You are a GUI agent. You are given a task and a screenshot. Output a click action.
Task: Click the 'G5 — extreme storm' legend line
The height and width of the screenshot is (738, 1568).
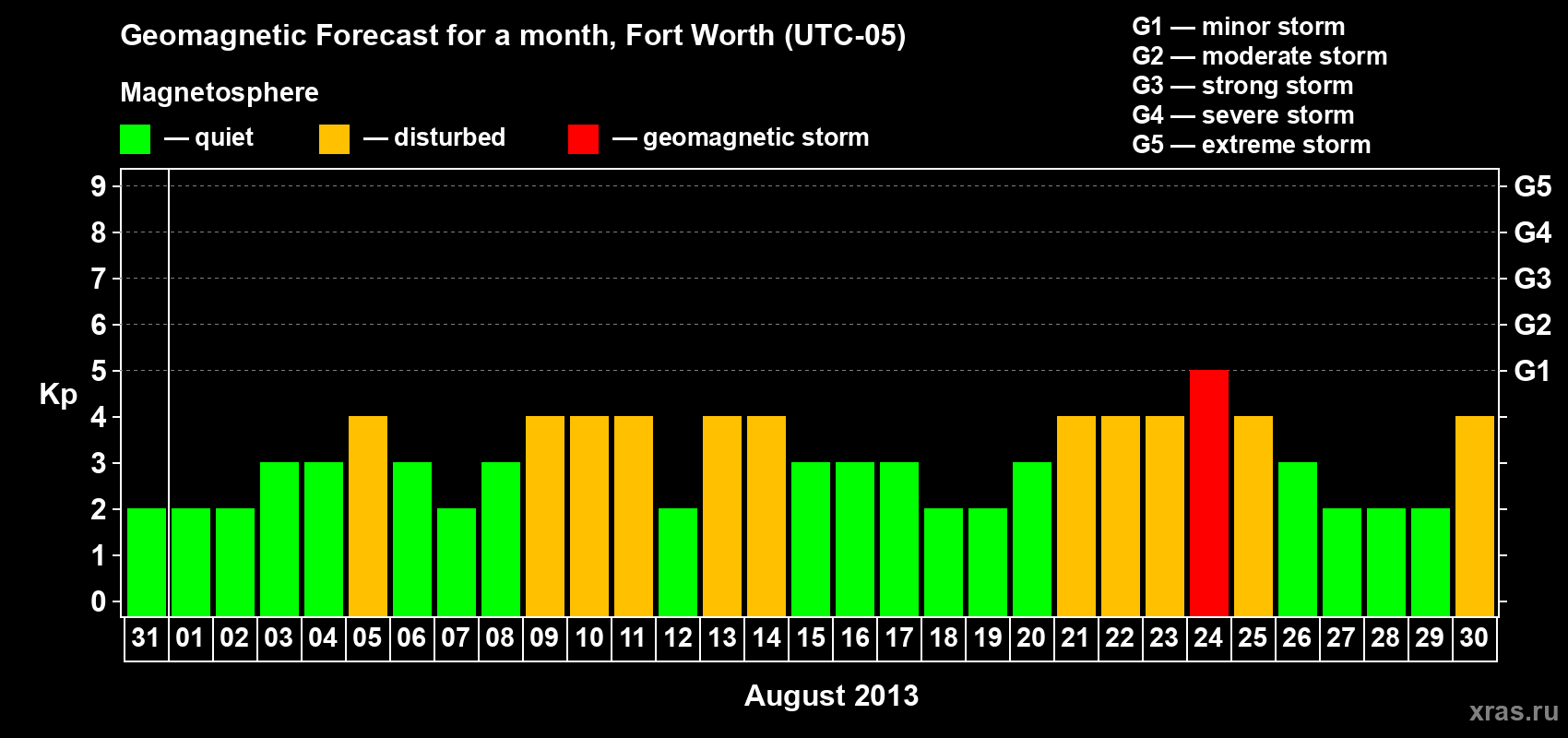pos(1252,145)
